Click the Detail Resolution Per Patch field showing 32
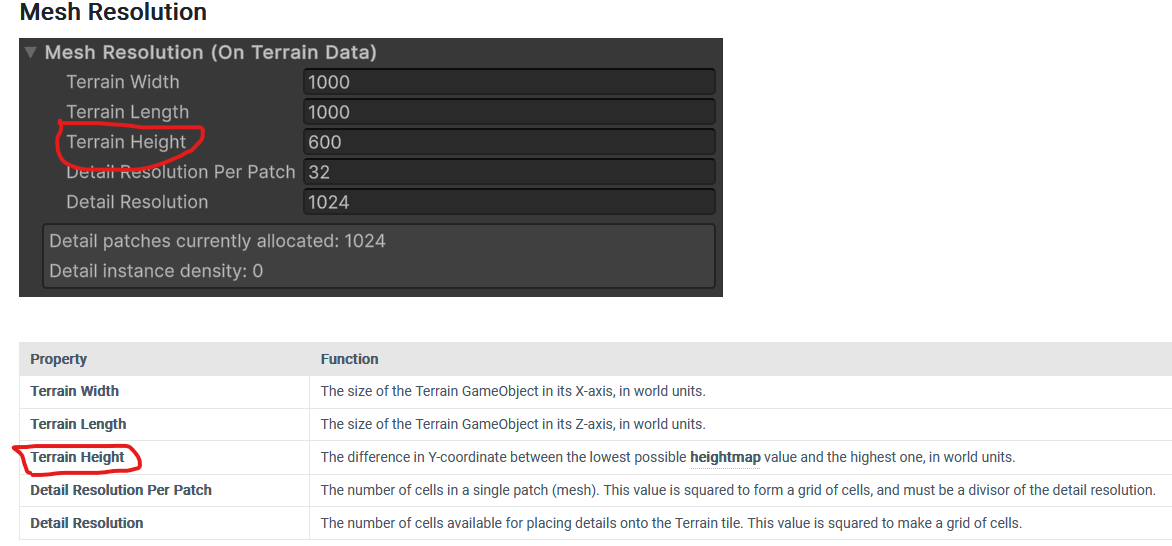 (509, 172)
